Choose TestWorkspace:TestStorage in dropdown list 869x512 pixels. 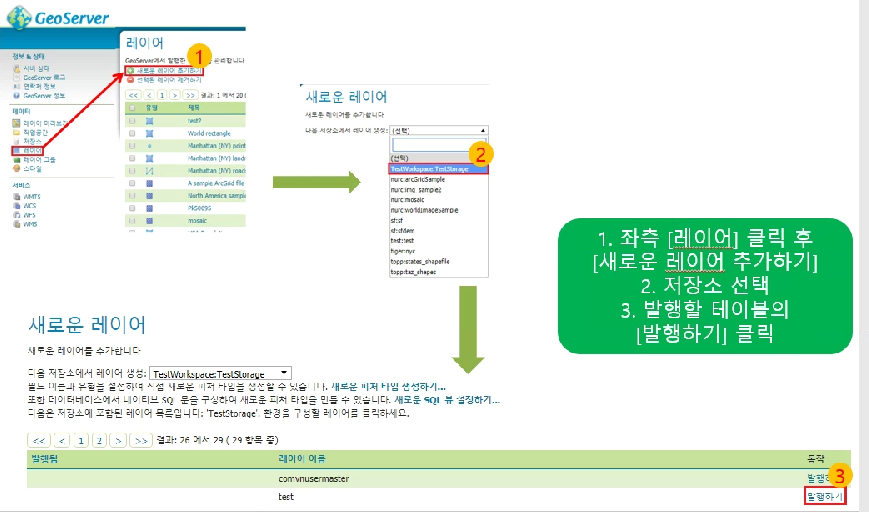click(x=439, y=169)
